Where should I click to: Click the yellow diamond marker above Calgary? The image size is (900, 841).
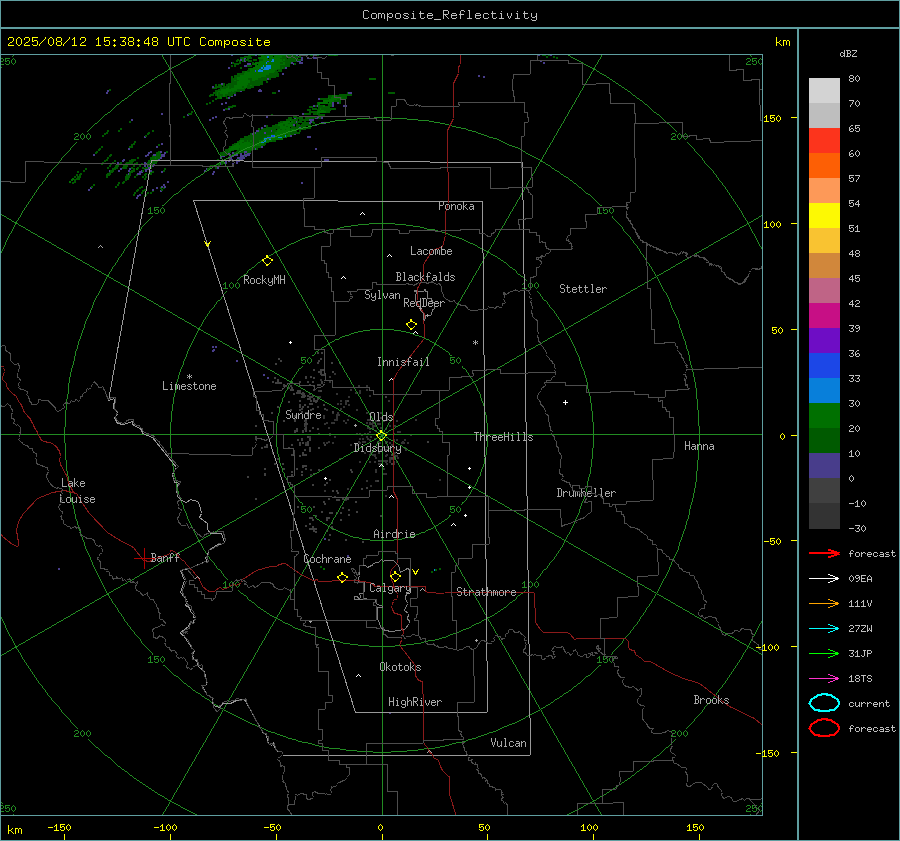coord(395,576)
